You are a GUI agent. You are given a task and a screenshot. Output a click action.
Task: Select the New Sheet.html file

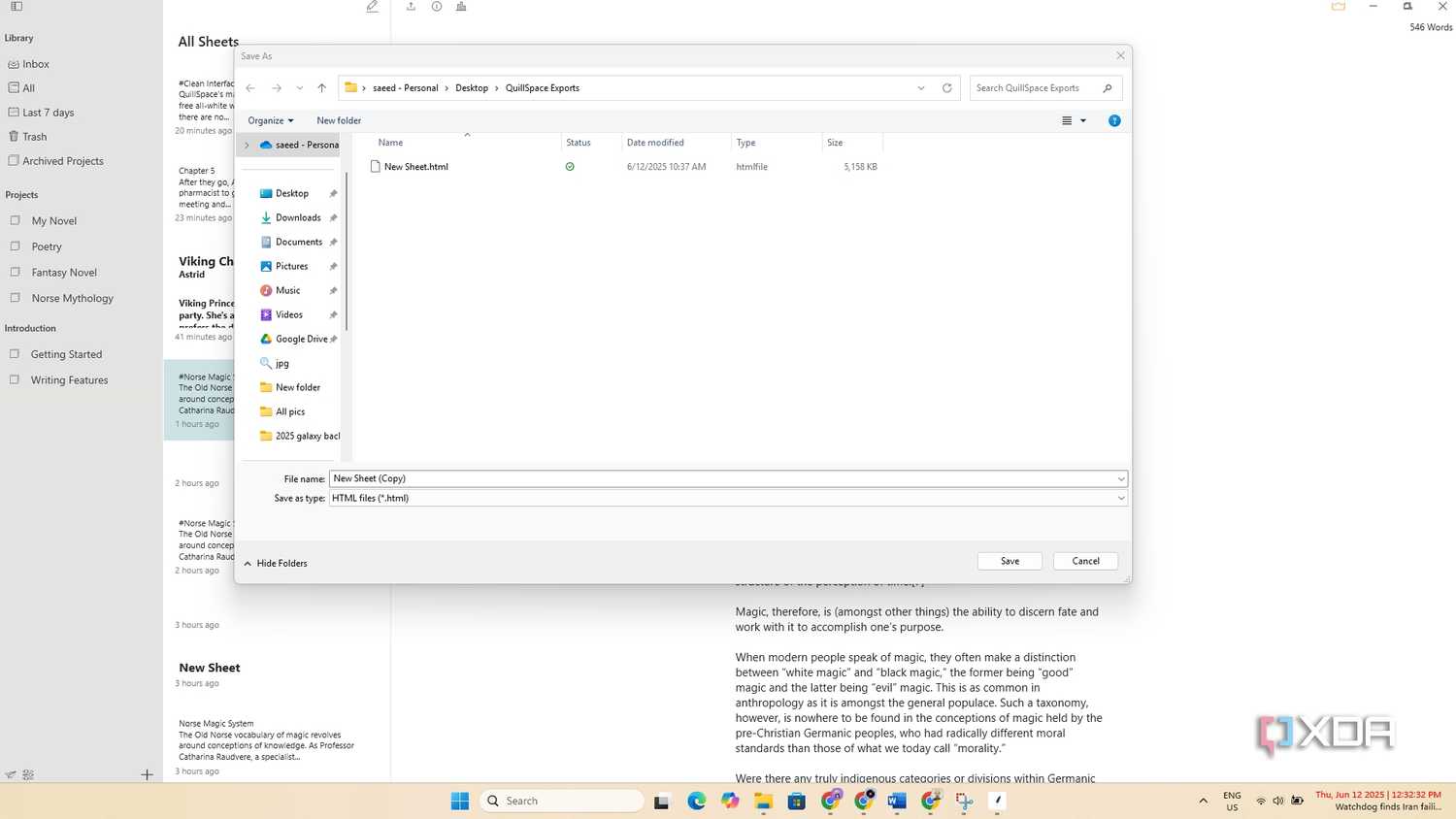point(415,167)
